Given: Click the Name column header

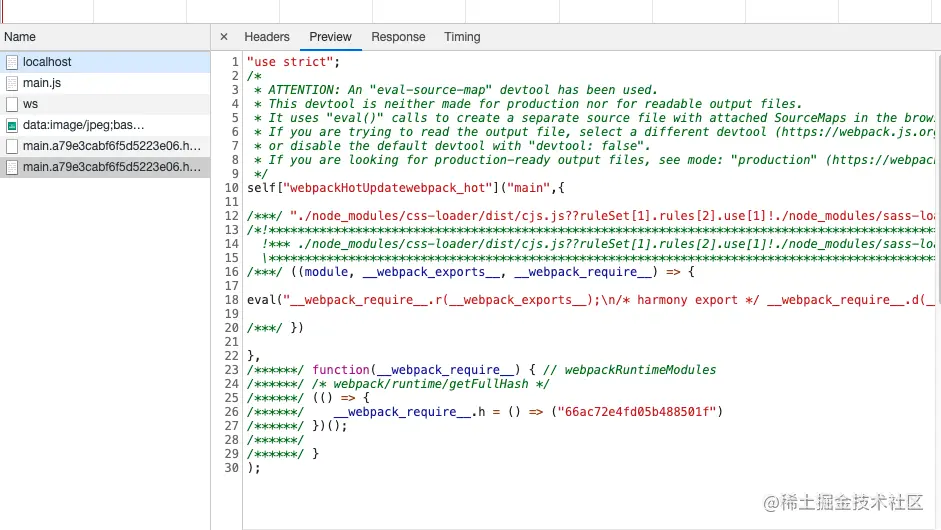Looking at the screenshot, I should coord(105,37).
